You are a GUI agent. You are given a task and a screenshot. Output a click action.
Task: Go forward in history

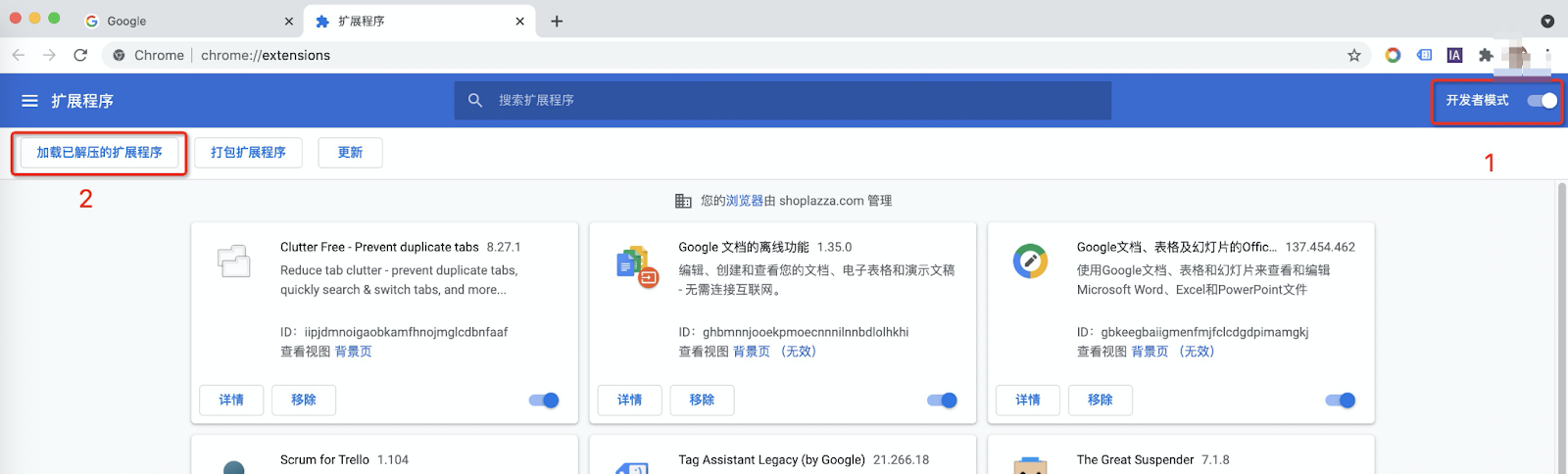pyautogui.click(x=49, y=55)
